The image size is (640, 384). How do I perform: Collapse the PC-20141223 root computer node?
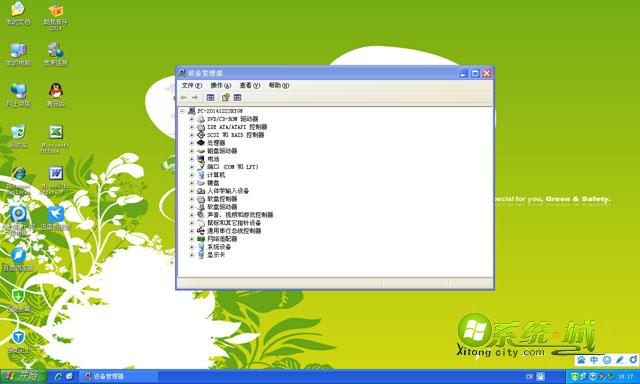point(182,111)
